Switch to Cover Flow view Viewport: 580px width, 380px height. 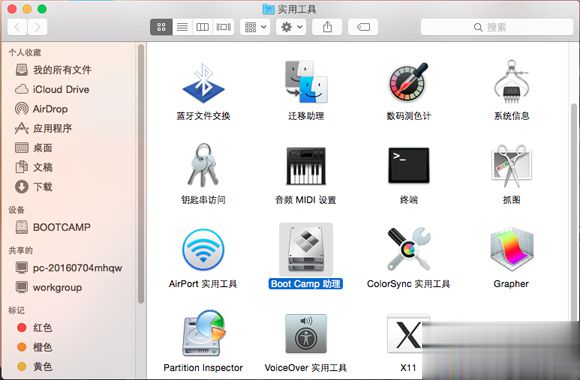tap(223, 27)
